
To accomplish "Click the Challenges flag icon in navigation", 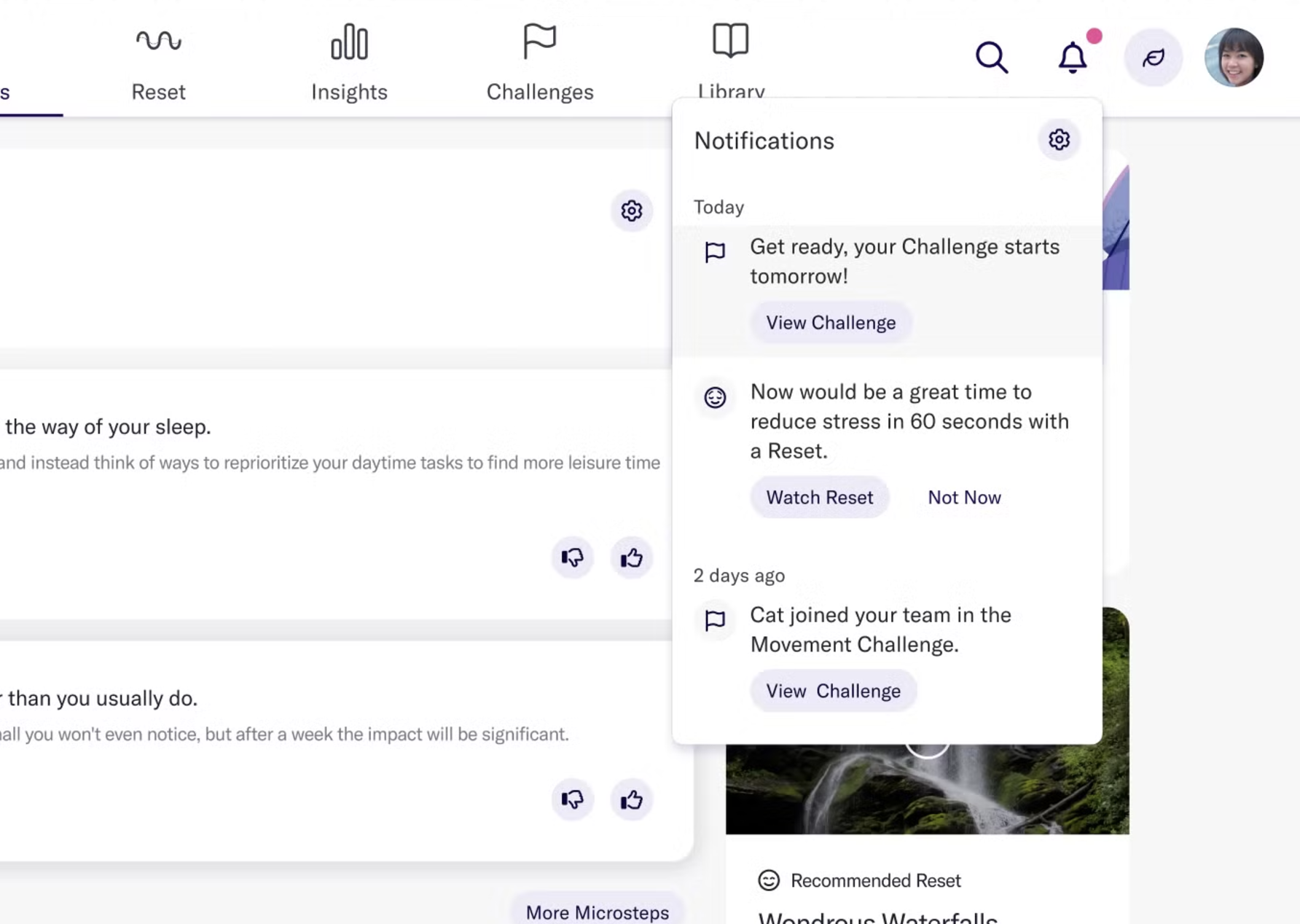I will pyautogui.click(x=540, y=41).
